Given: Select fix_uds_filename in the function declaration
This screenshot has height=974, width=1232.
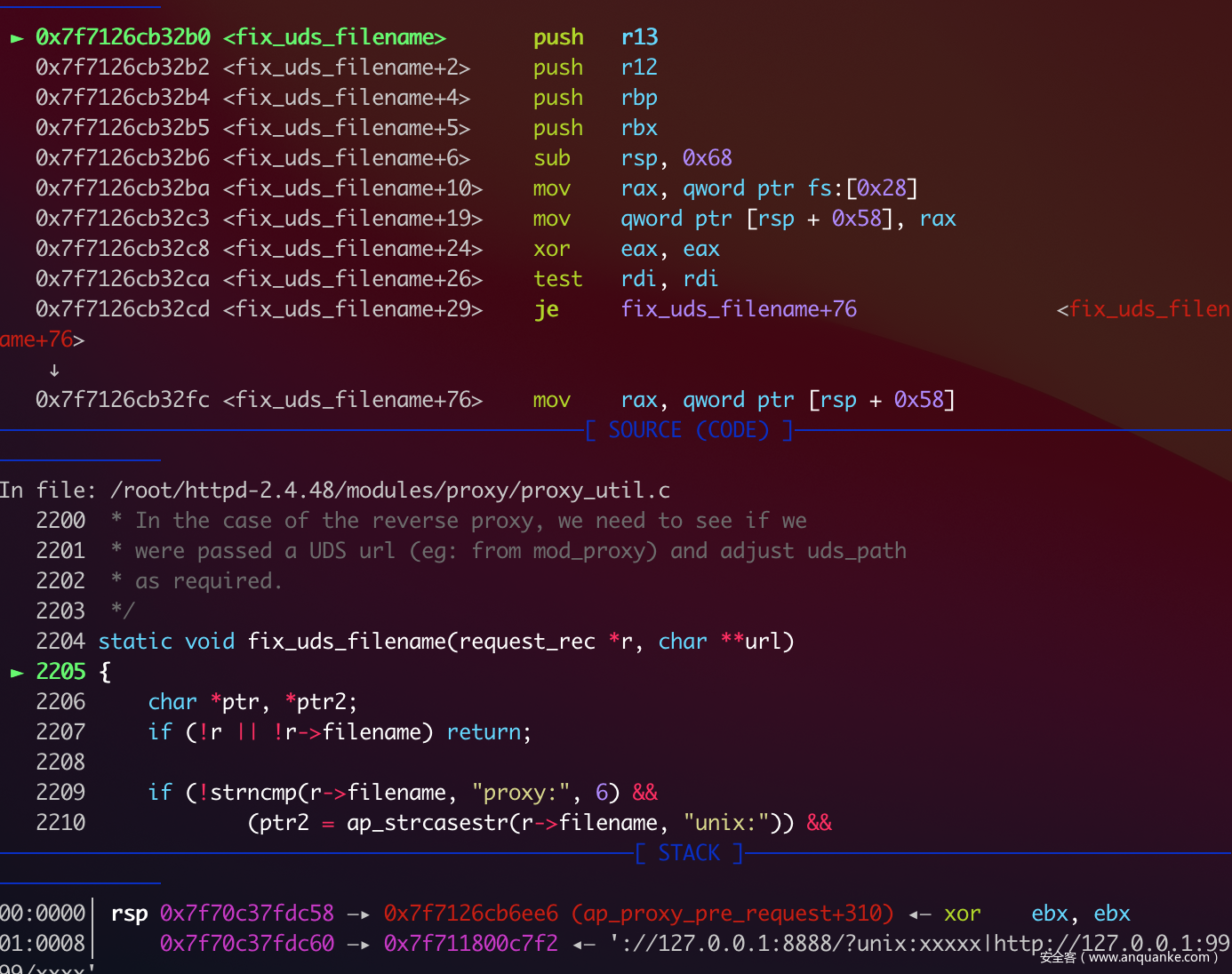Looking at the screenshot, I should click(x=347, y=642).
